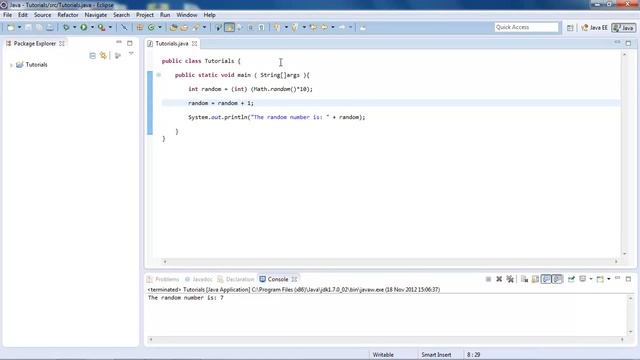Select the Java perspective button
Viewport: 640px width, 360px height.
pos(624,27)
